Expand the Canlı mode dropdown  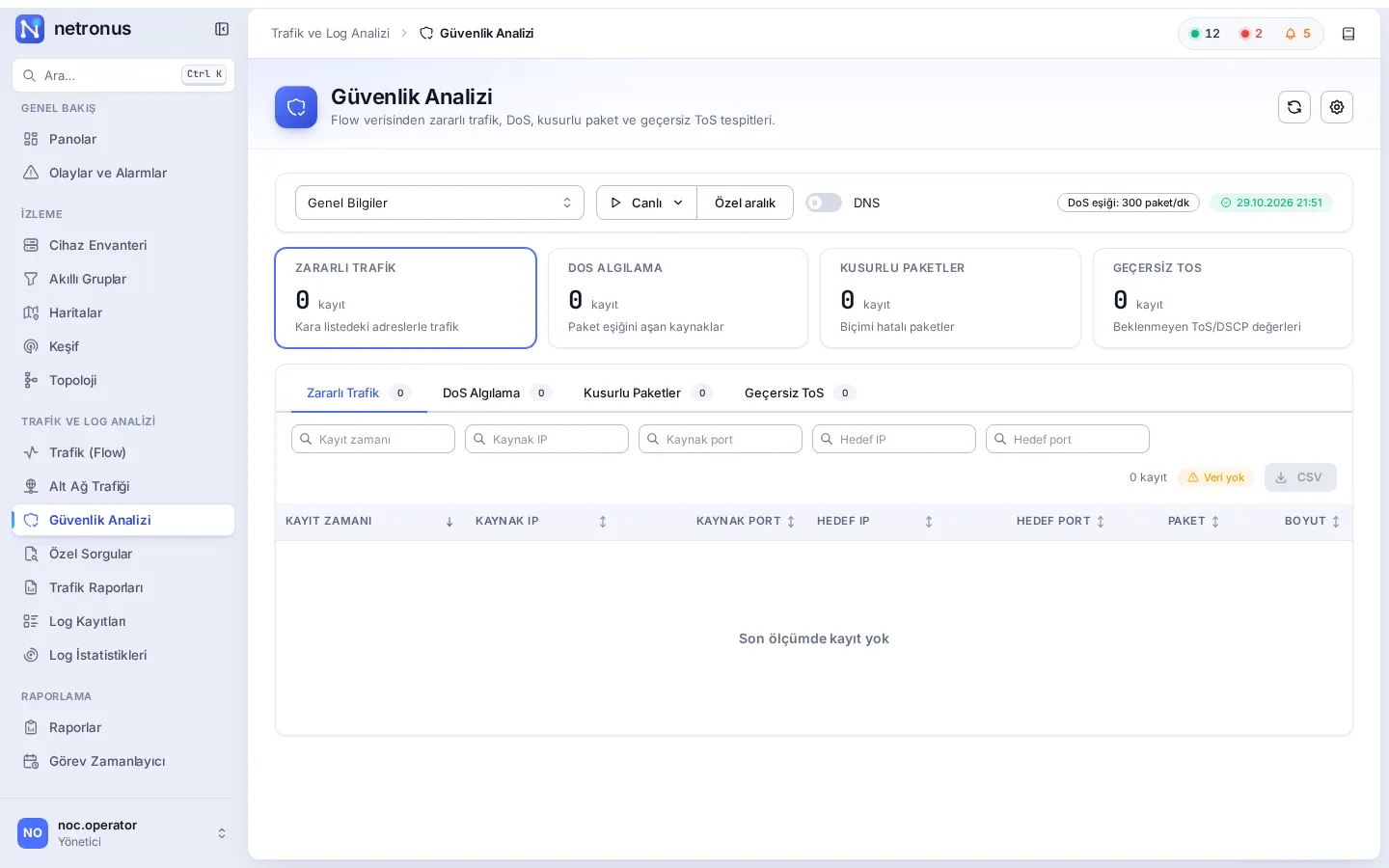pos(646,203)
